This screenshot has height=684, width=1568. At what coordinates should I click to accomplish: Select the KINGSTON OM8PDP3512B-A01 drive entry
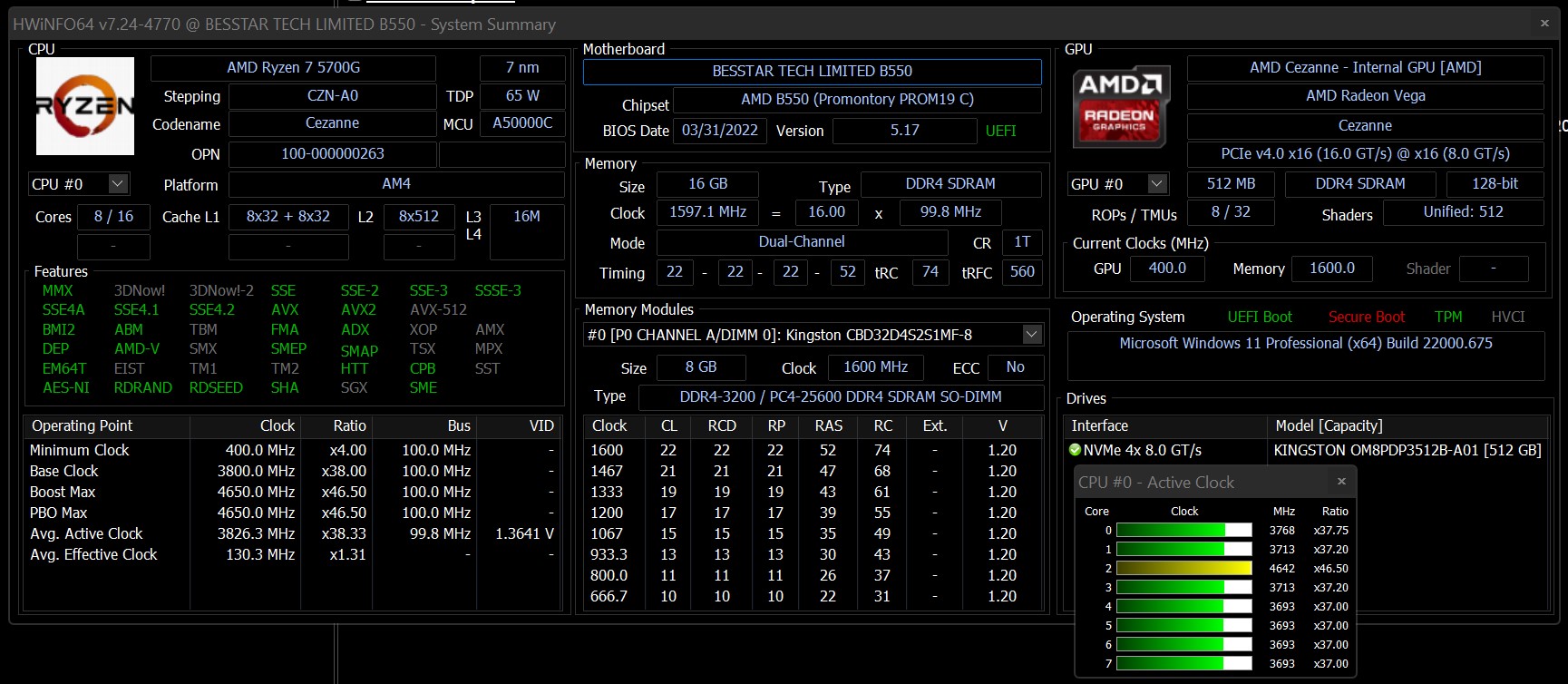click(x=1407, y=451)
